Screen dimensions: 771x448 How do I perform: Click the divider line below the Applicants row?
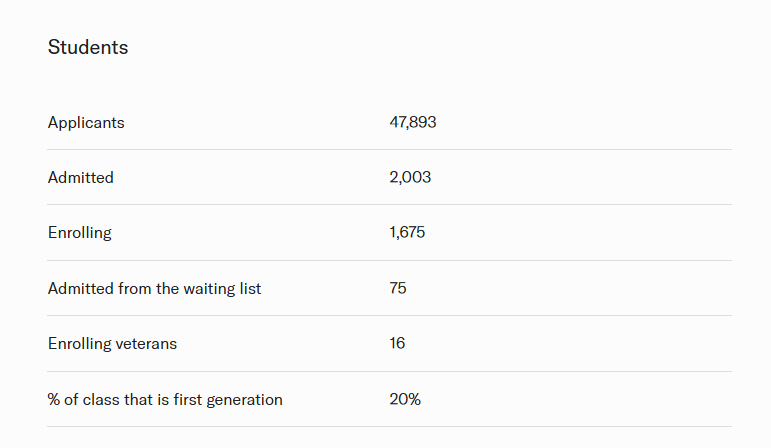click(x=389, y=150)
